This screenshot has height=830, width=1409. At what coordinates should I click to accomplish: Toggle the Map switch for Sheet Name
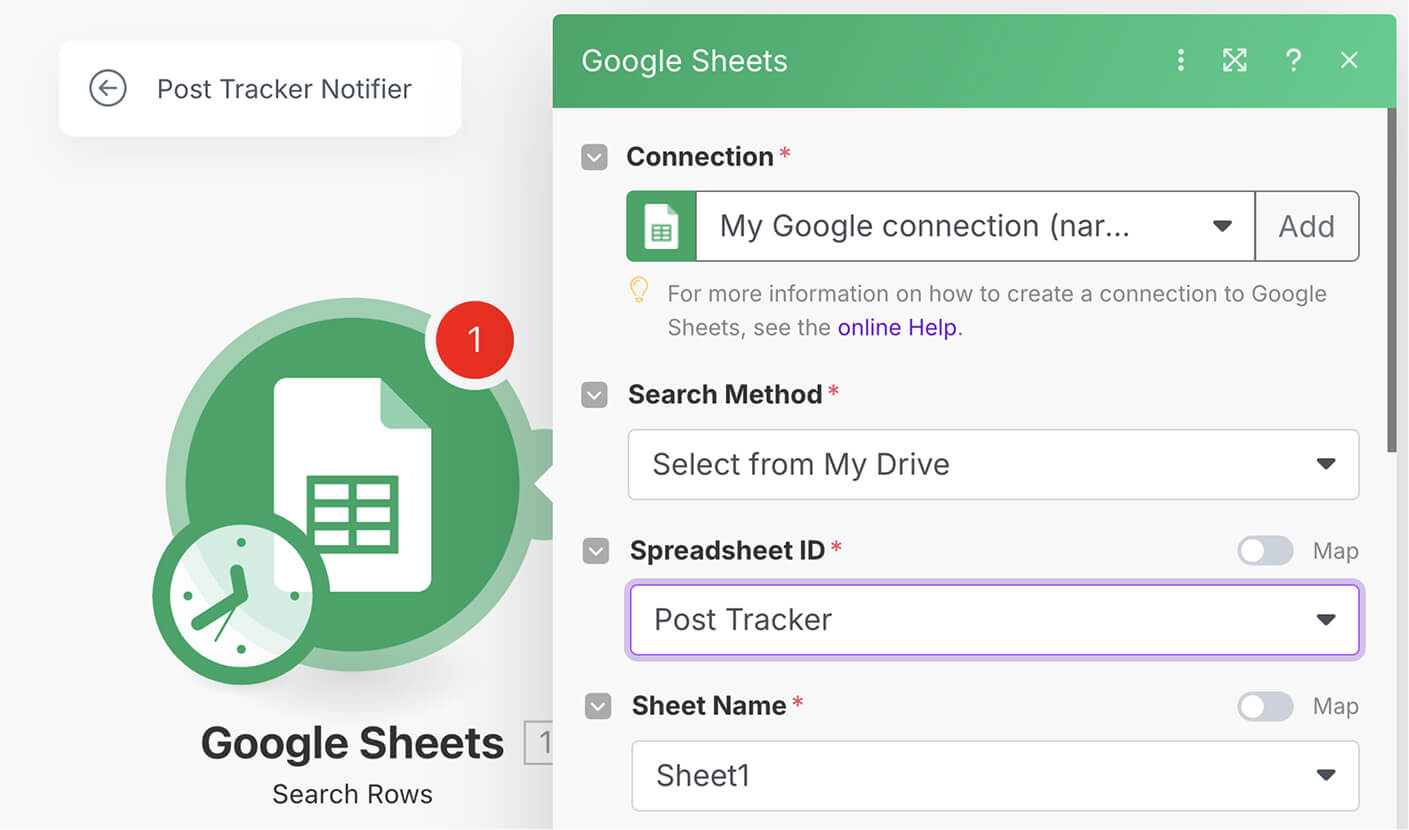(1265, 707)
